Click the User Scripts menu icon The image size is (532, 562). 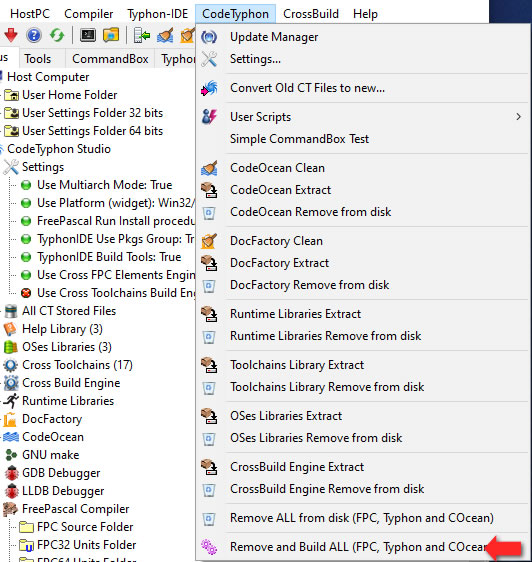(x=209, y=117)
